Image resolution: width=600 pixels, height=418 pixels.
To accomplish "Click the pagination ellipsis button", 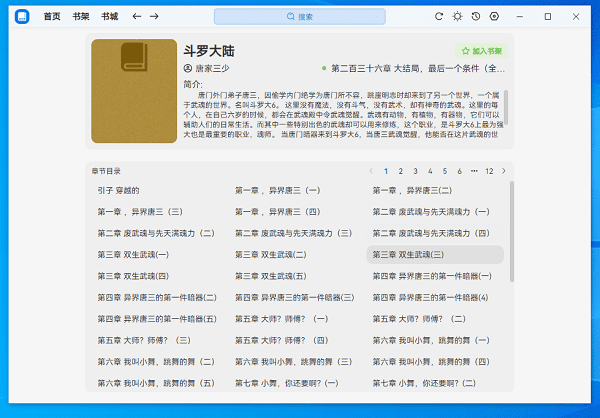I will [x=474, y=171].
